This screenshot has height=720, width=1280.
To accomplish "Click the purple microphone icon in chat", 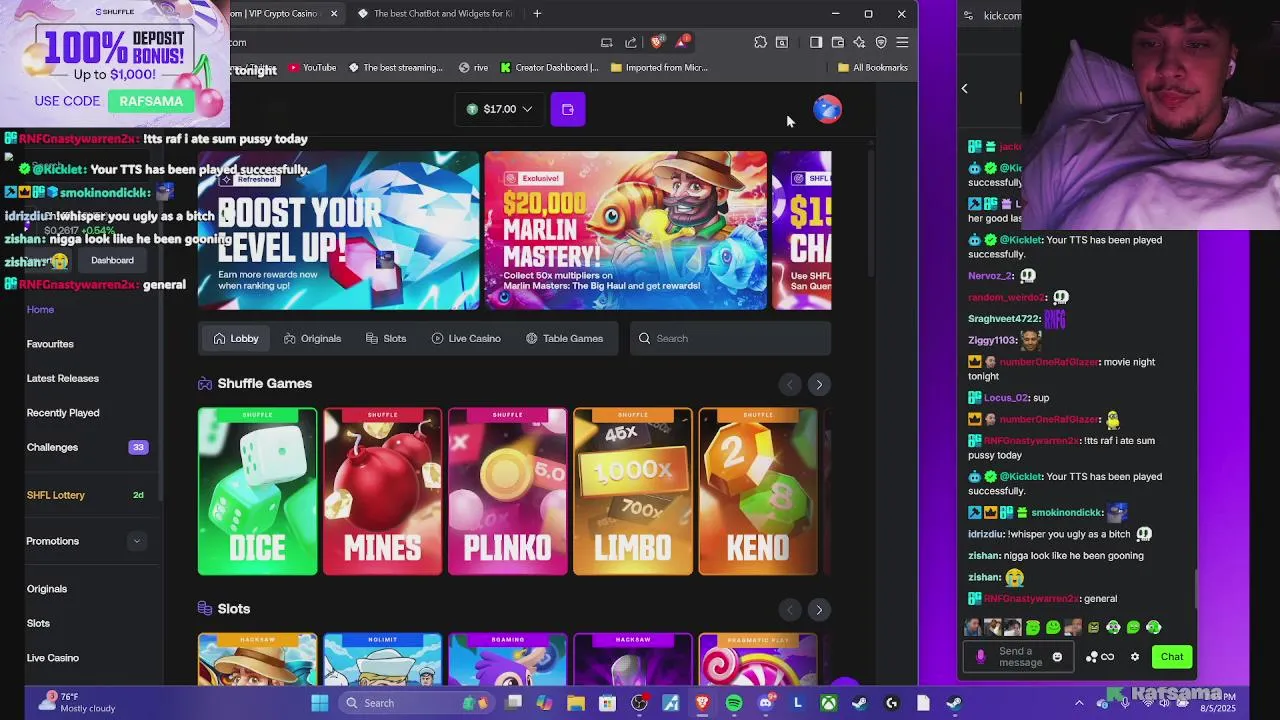I will 980,657.
